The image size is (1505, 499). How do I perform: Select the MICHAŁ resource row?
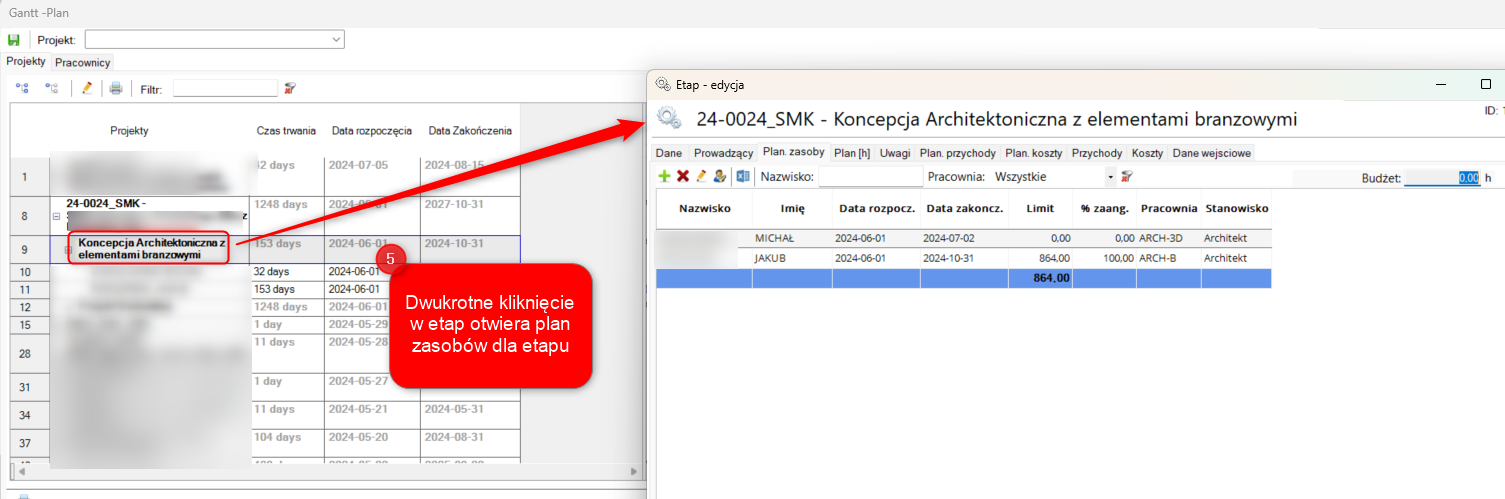(964, 239)
